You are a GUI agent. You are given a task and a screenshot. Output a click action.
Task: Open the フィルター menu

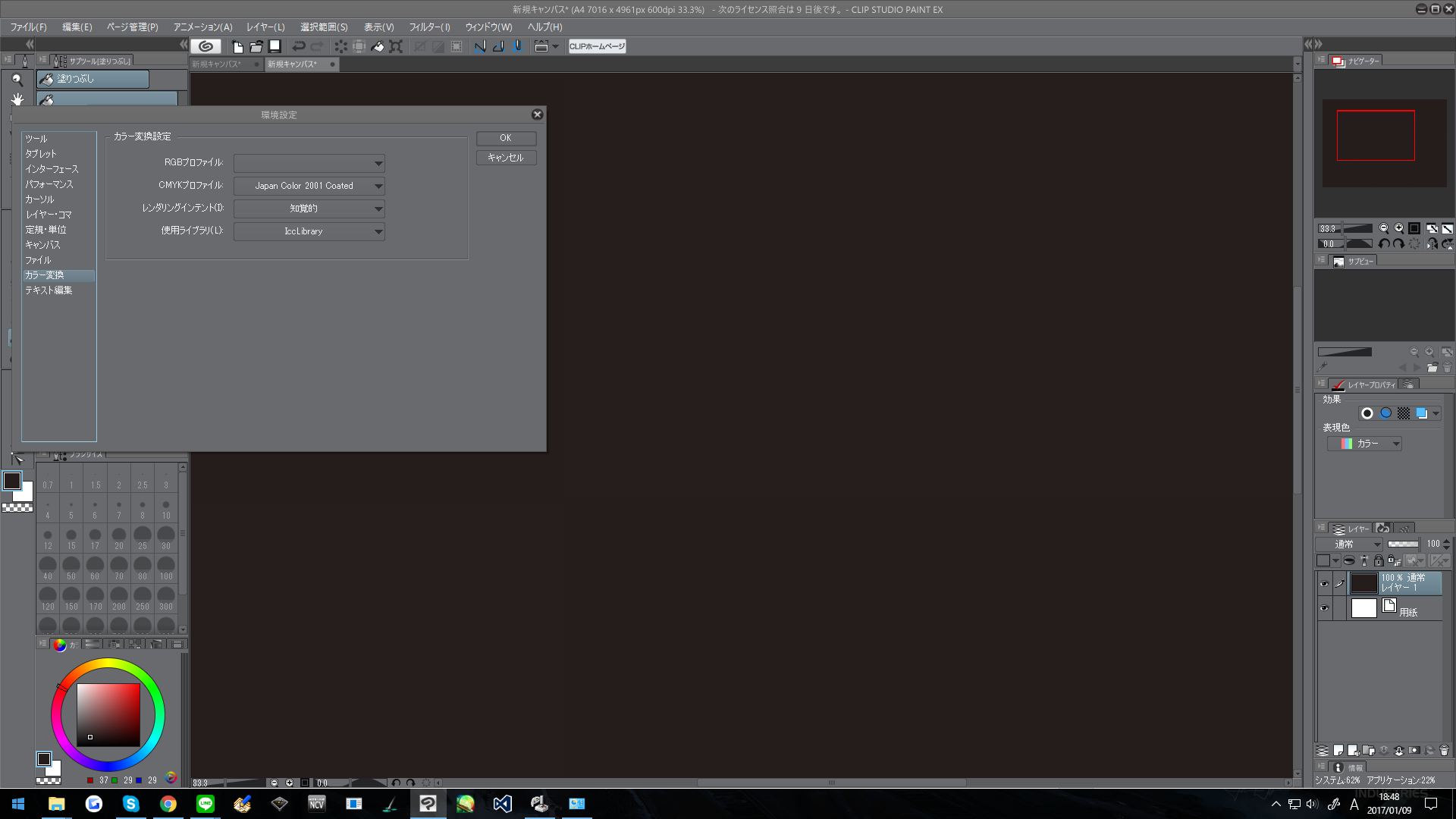(x=429, y=27)
